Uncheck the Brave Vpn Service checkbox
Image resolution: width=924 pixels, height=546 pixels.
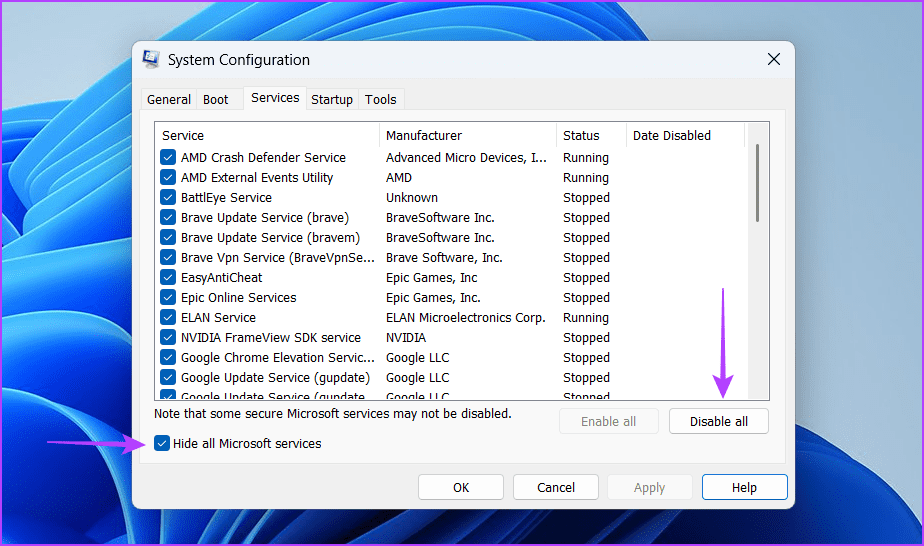(168, 257)
